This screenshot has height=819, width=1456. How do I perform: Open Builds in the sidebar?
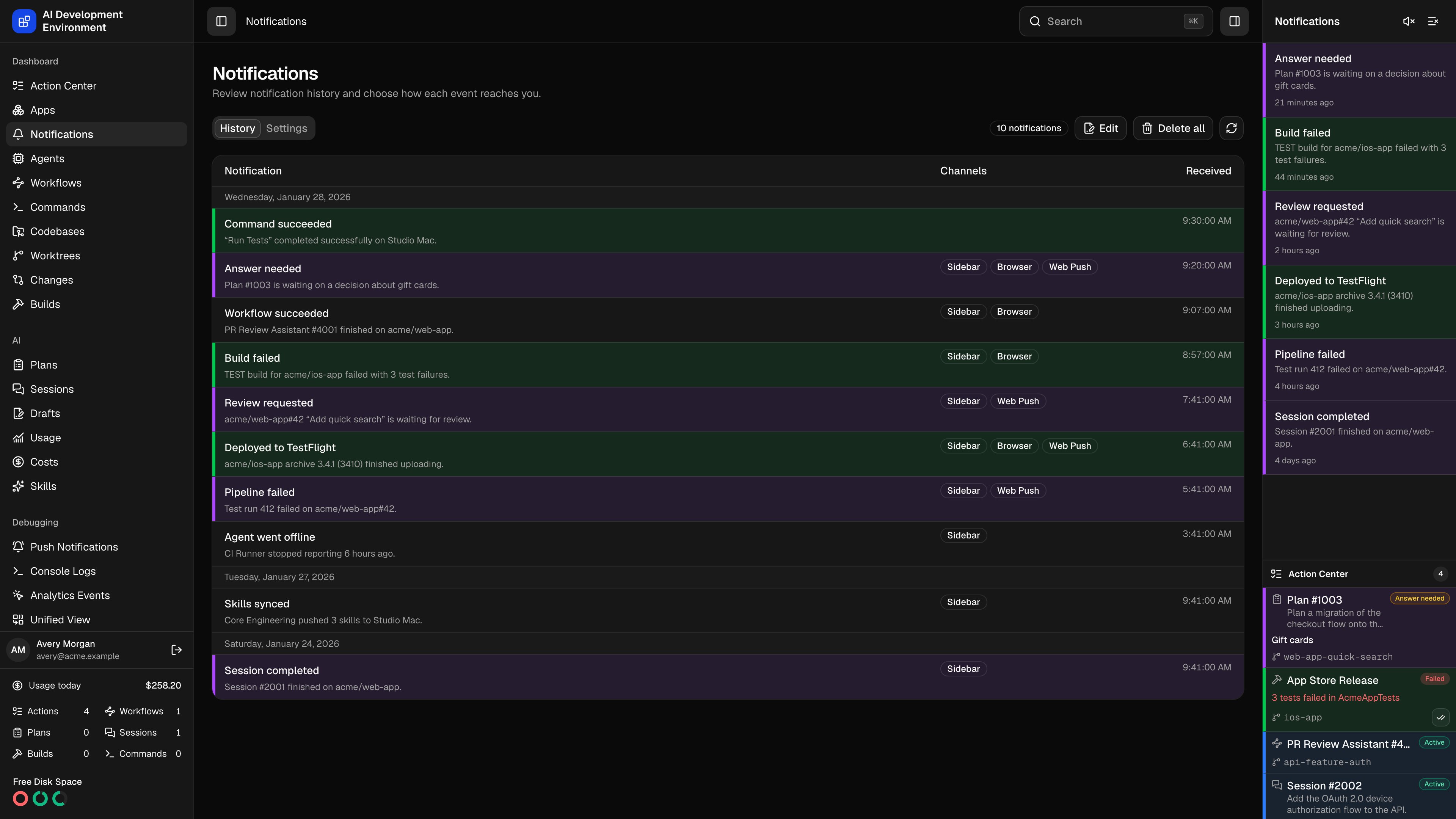click(97, 304)
